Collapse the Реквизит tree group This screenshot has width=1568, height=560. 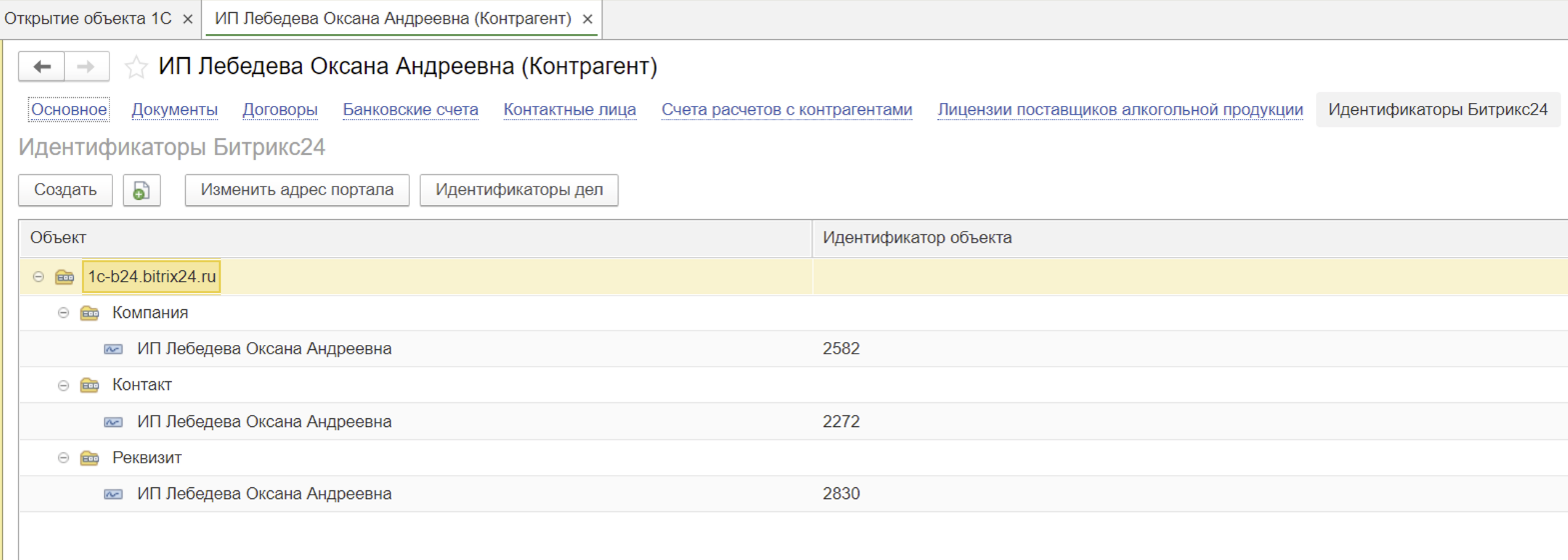tap(63, 458)
